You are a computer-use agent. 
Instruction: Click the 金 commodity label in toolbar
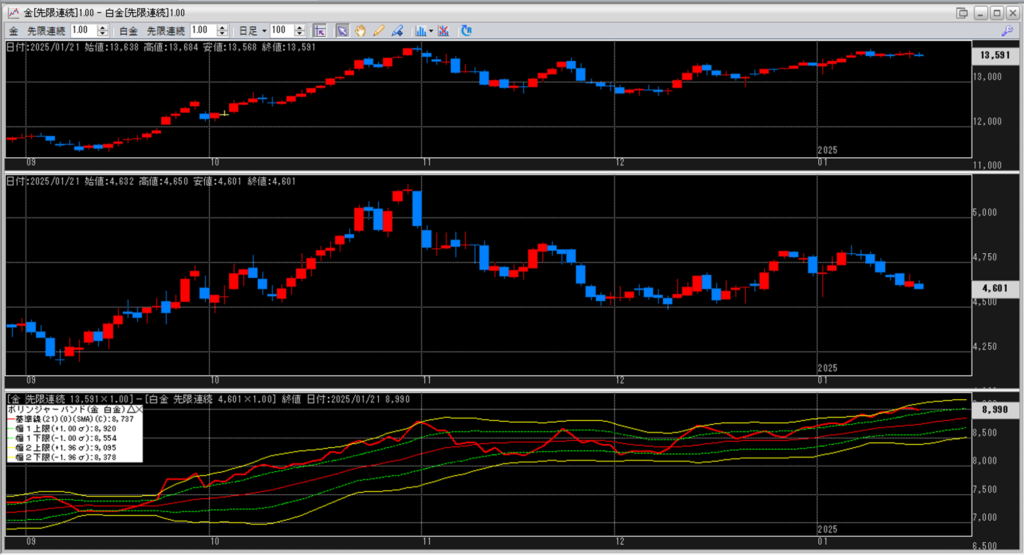pos(14,31)
